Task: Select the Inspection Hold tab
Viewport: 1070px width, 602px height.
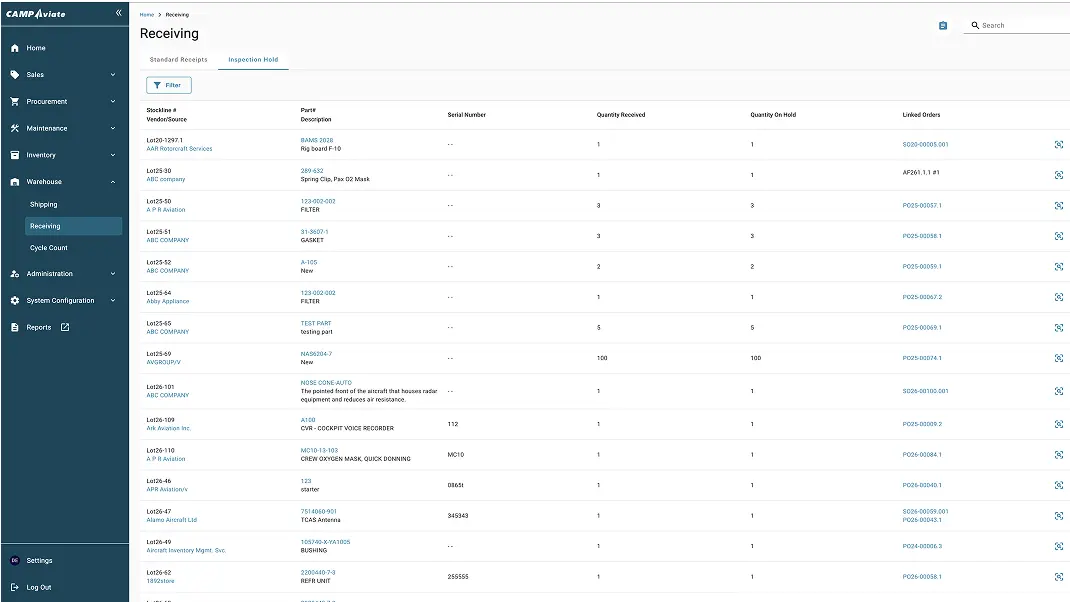Action: click(x=253, y=59)
